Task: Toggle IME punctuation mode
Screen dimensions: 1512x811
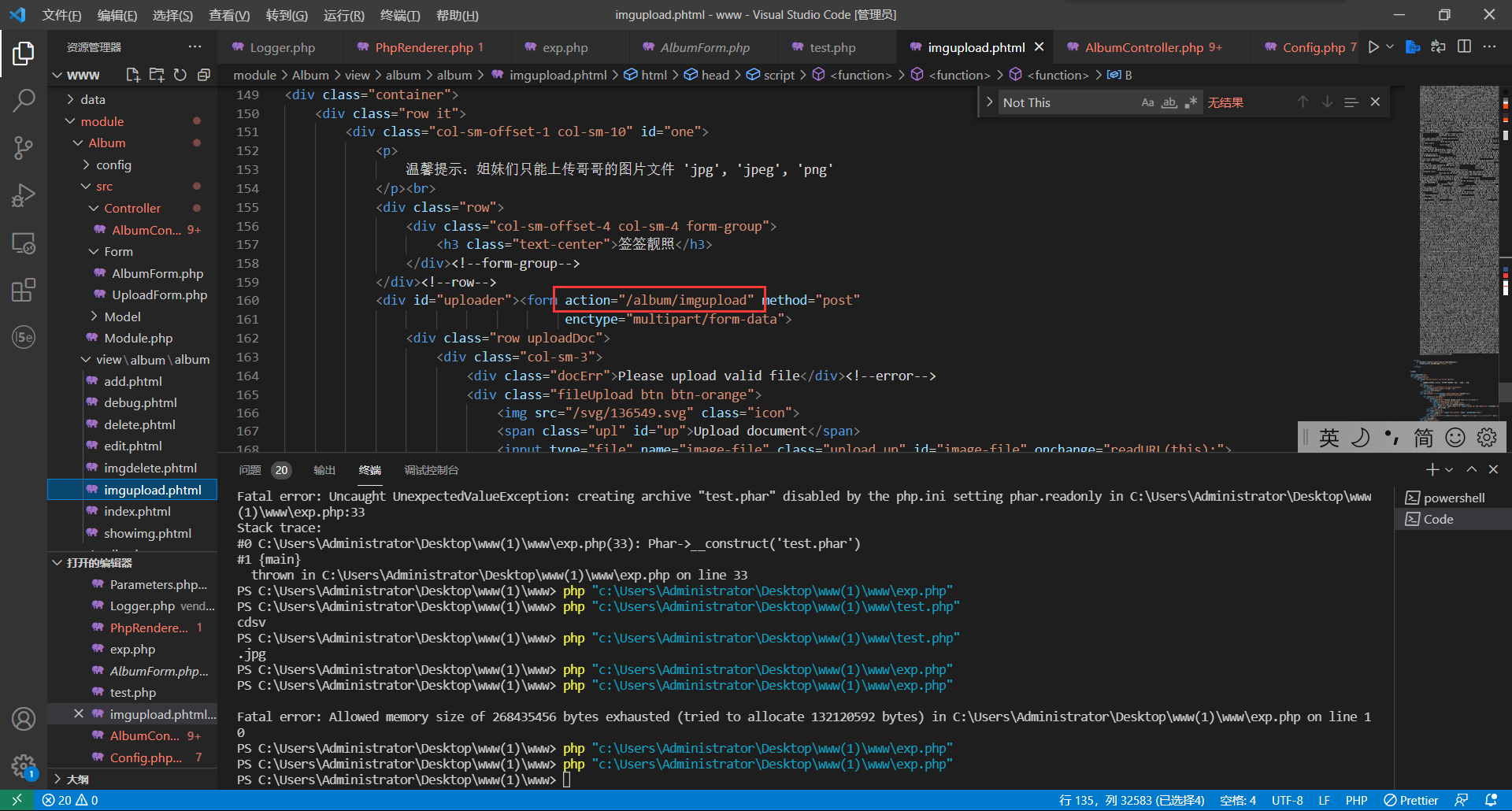Action: 1392,437
